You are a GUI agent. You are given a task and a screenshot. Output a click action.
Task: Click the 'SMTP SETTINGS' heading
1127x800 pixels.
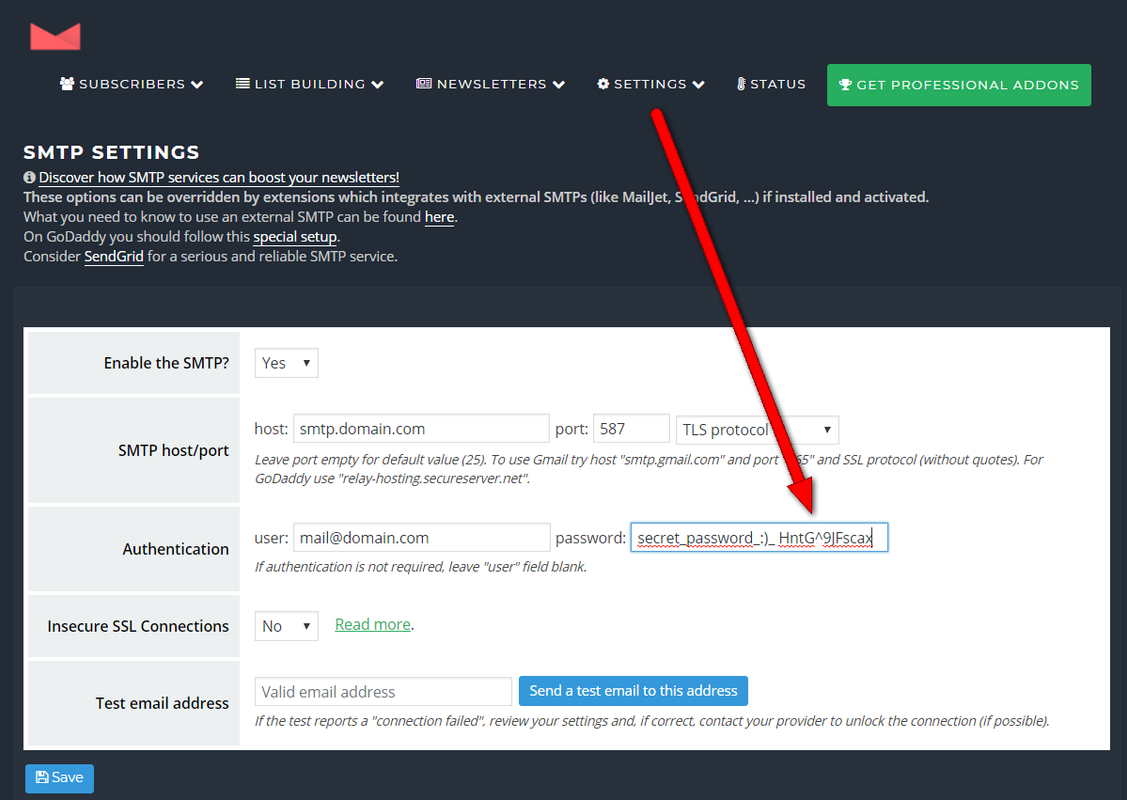tap(111, 152)
